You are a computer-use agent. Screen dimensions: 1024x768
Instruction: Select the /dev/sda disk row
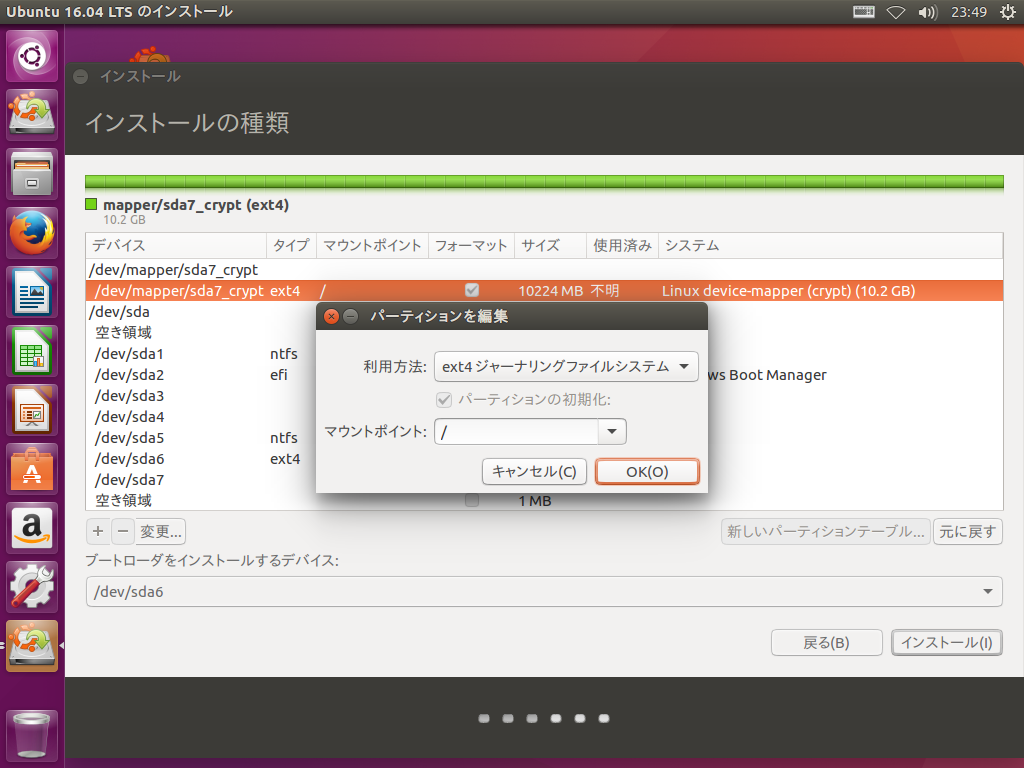(200, 312)
